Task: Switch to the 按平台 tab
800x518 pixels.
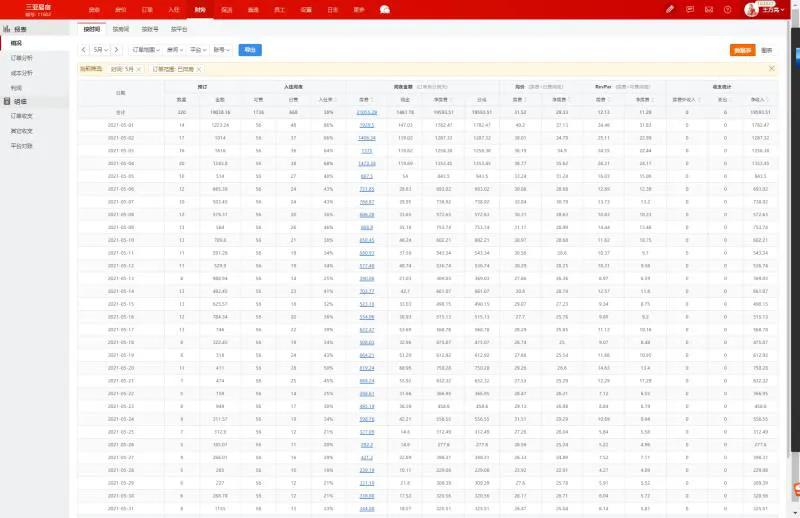Action: point(179,29)
